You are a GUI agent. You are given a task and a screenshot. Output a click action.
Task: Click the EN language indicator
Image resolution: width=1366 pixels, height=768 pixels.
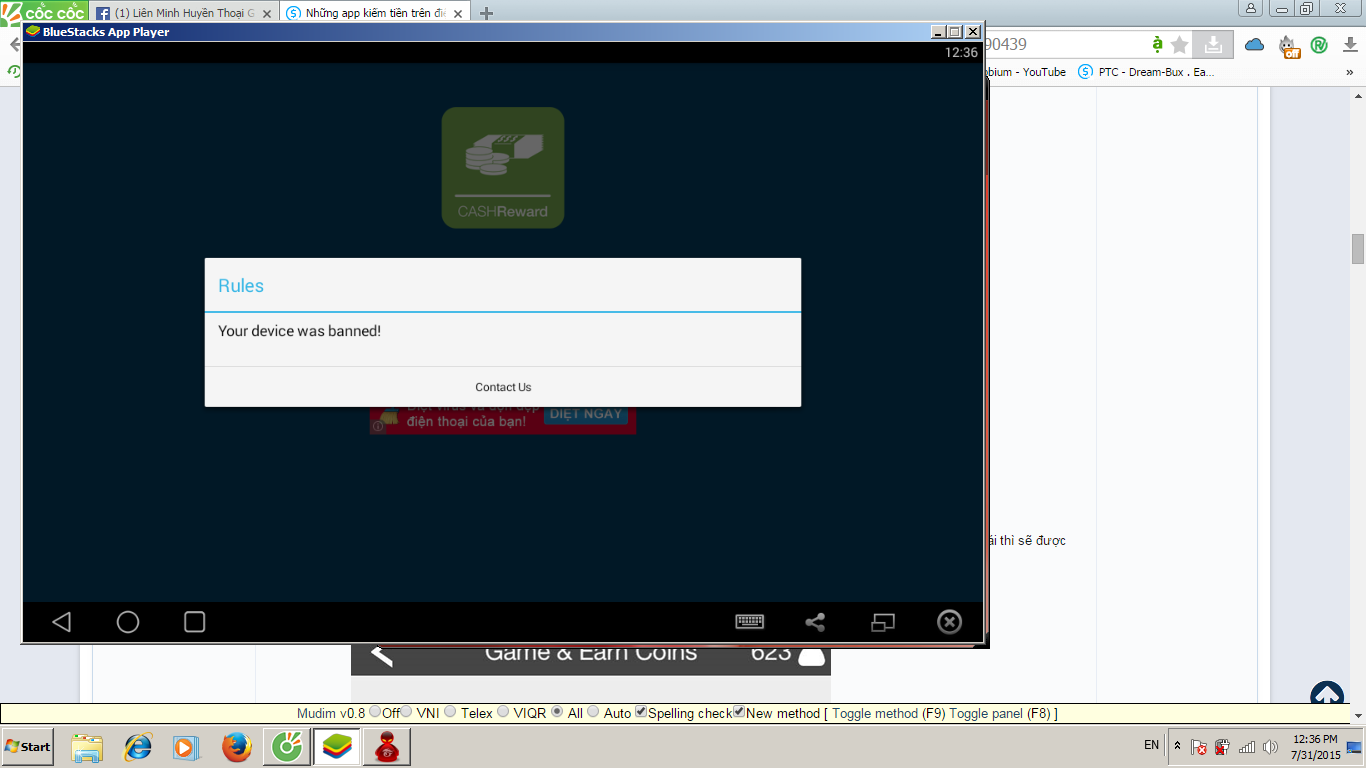point(1151,745)
